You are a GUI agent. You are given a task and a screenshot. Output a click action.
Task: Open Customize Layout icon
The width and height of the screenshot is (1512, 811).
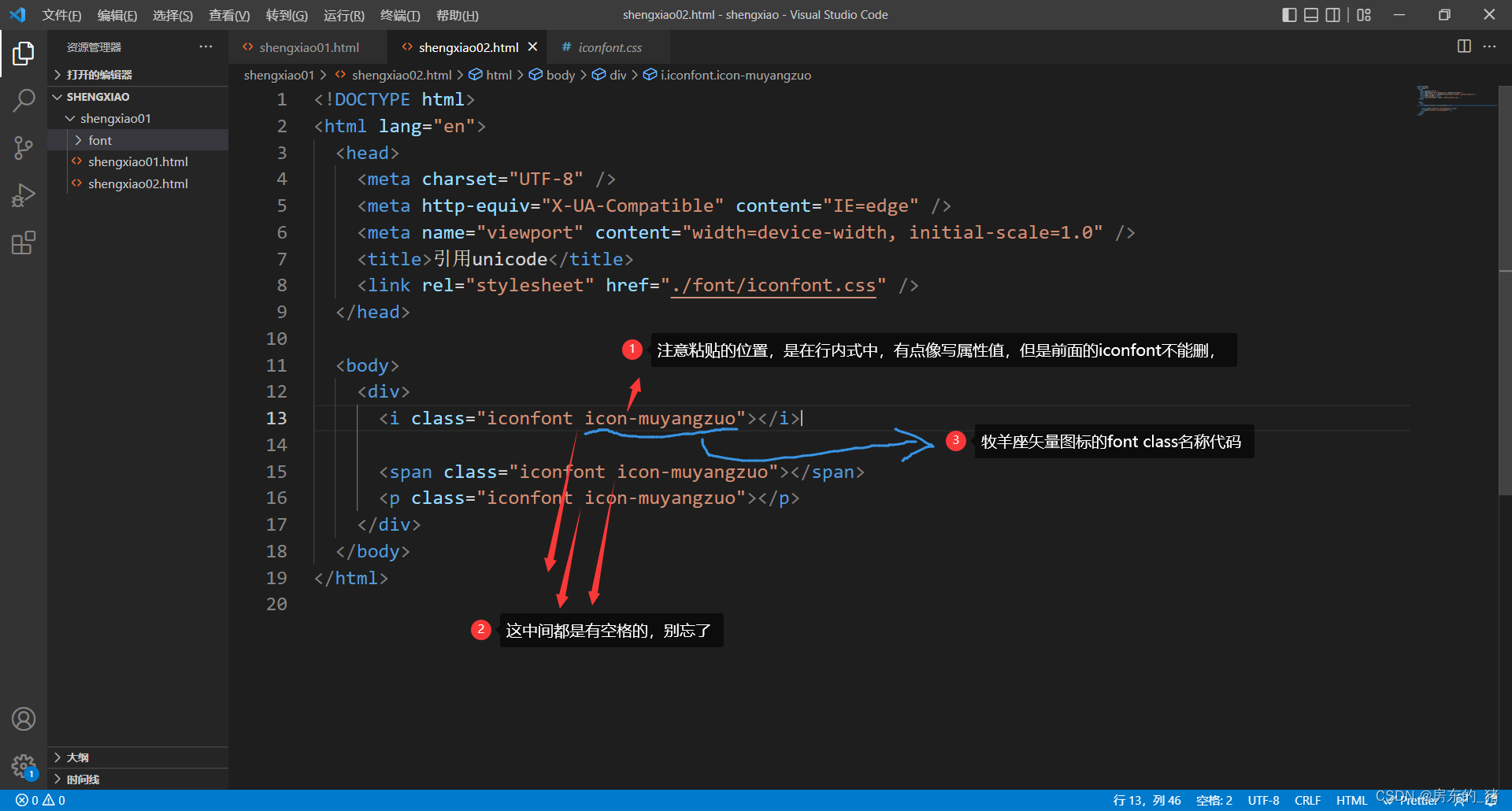(1364, 15)
